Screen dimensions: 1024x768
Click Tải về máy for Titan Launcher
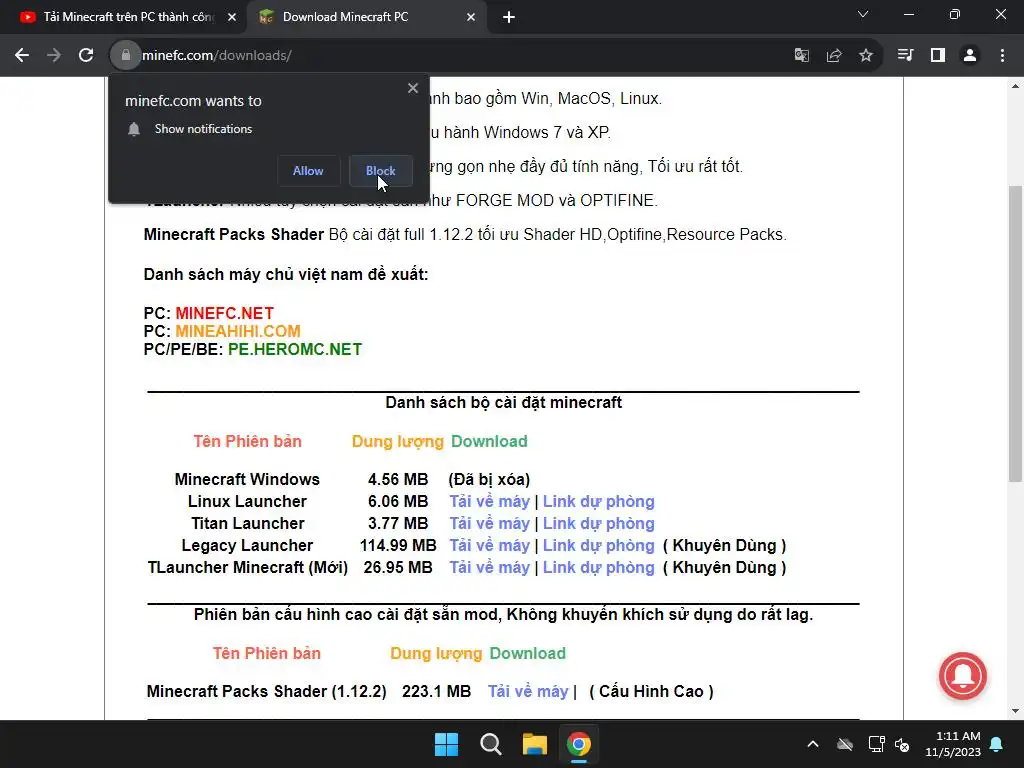[489, 524]
